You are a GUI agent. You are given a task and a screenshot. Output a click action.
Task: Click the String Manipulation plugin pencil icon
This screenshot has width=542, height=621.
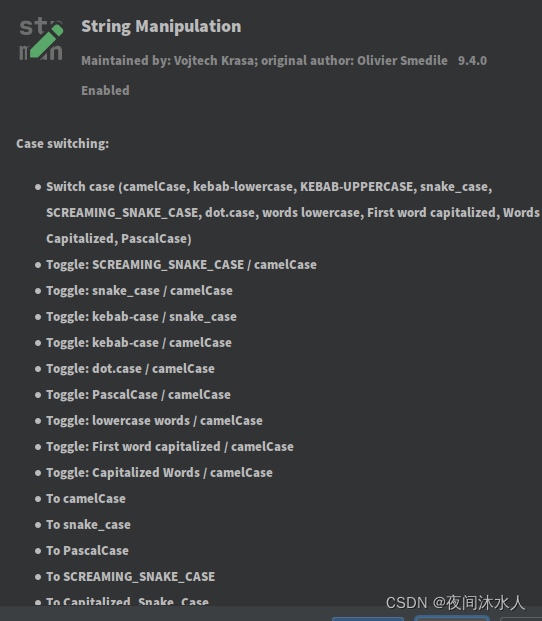[x=41, y=39]
